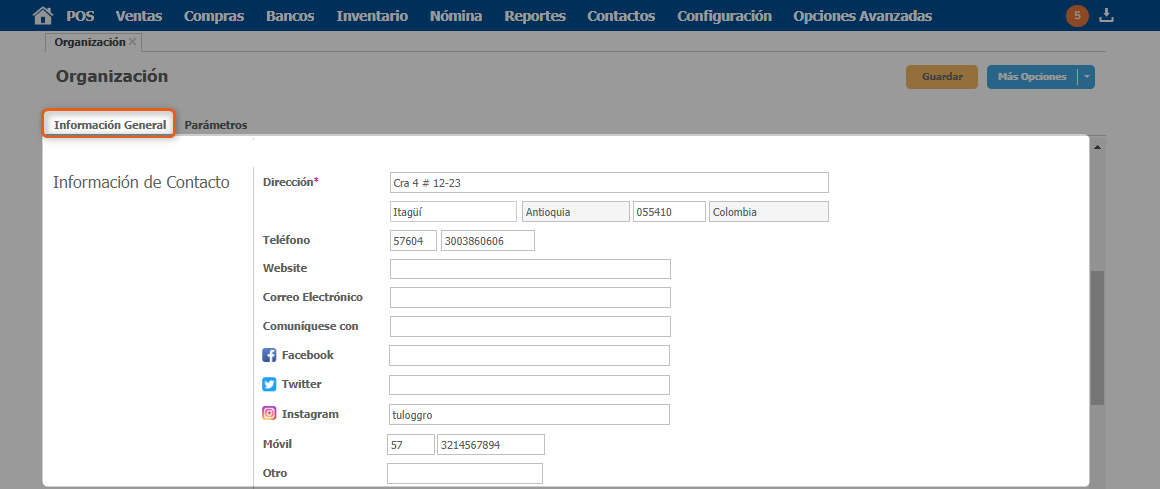Open the Inventario menu
Screen dimensions: 1160x489
372,16
